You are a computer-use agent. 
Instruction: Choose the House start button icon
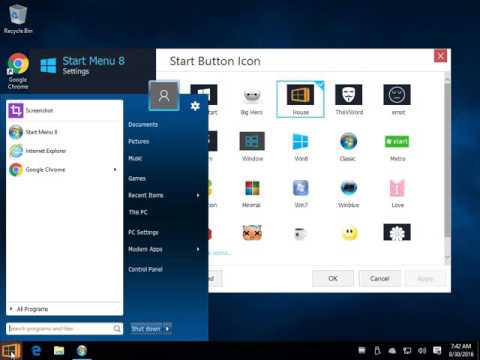[300, 99]
